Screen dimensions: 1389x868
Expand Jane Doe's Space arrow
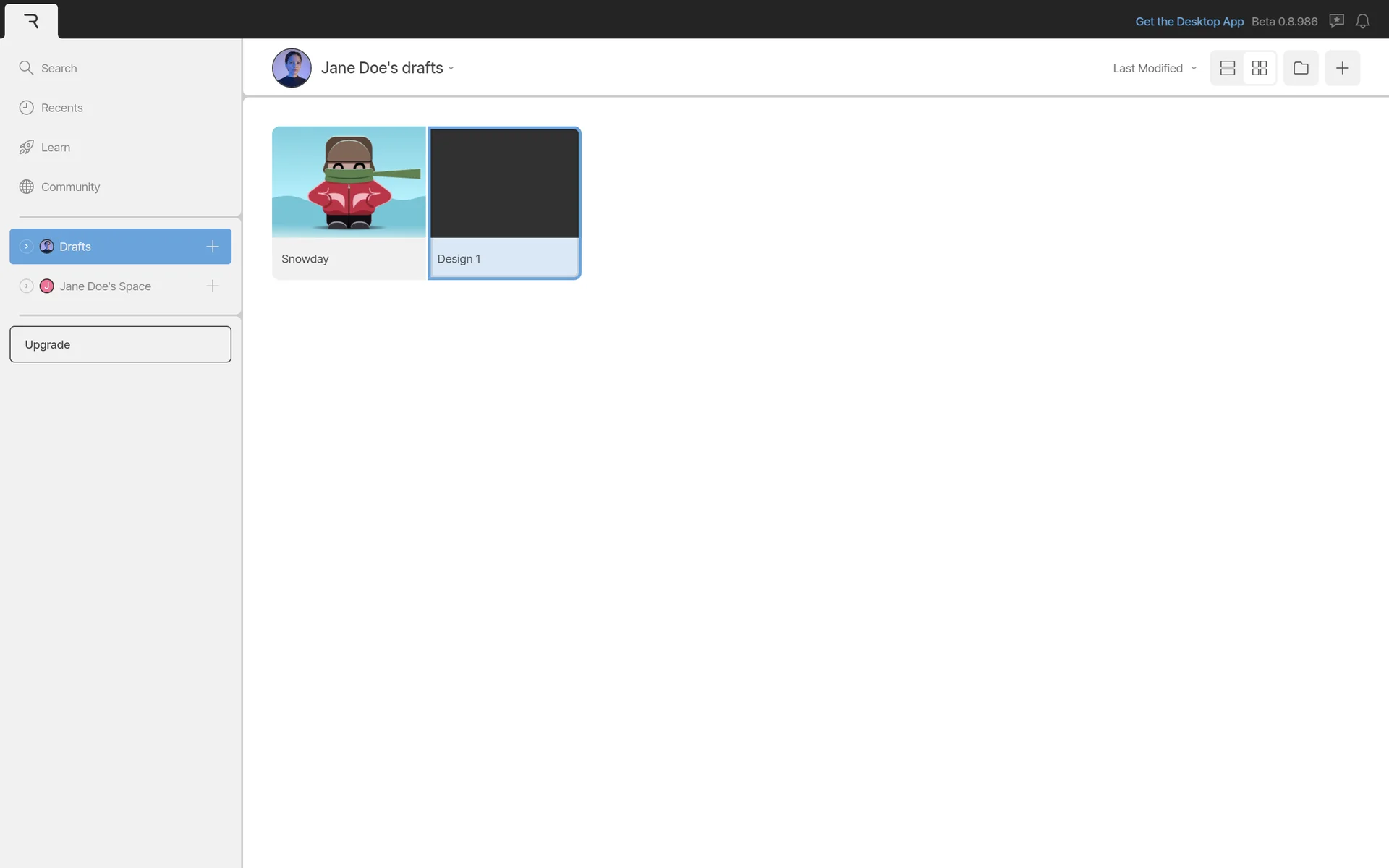pyautogui.click(x=26, y=286)
